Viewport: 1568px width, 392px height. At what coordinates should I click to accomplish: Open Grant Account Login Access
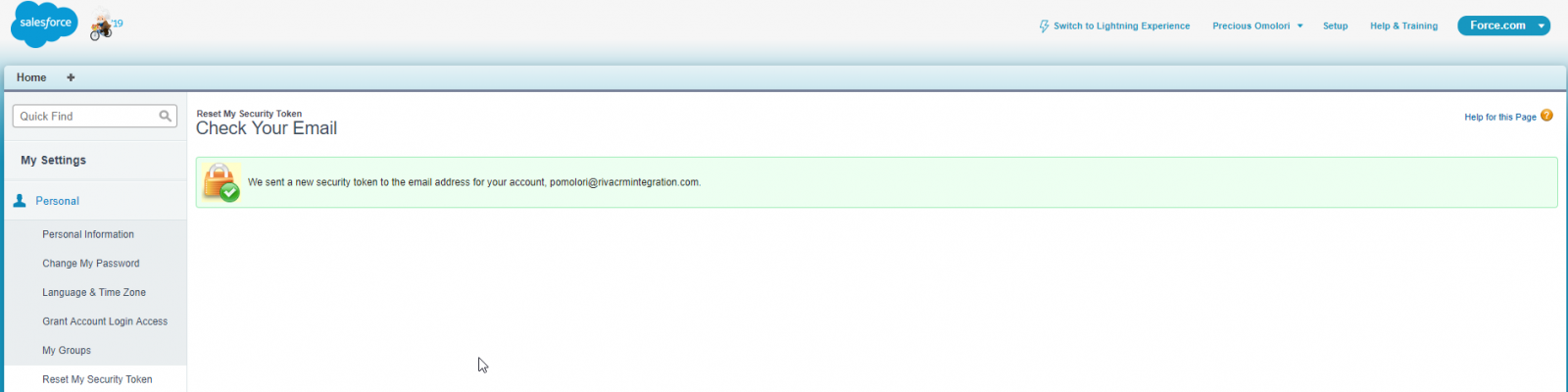(105, 321)
